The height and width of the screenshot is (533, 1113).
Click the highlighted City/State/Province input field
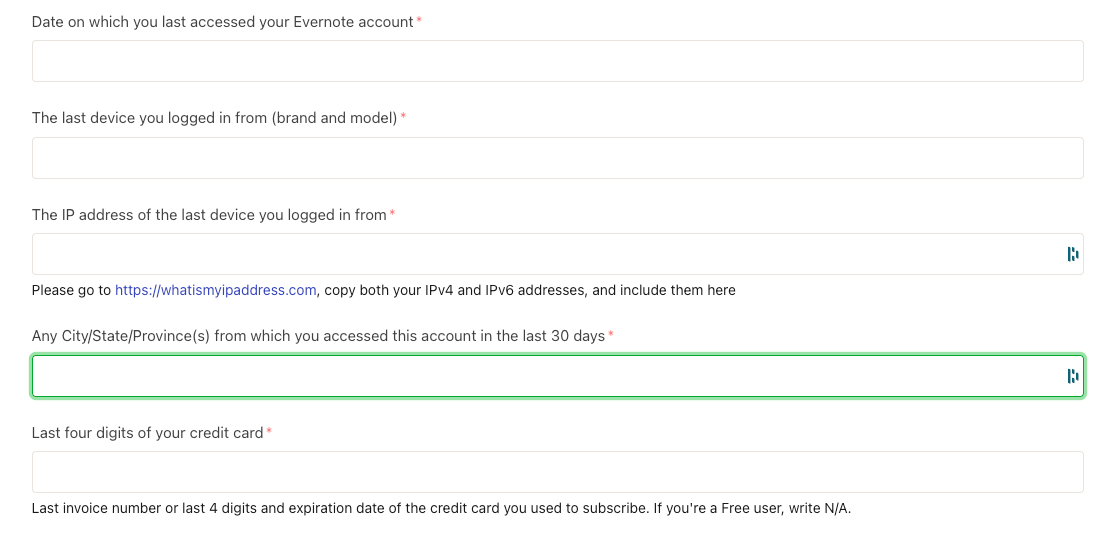coord(545,376)
